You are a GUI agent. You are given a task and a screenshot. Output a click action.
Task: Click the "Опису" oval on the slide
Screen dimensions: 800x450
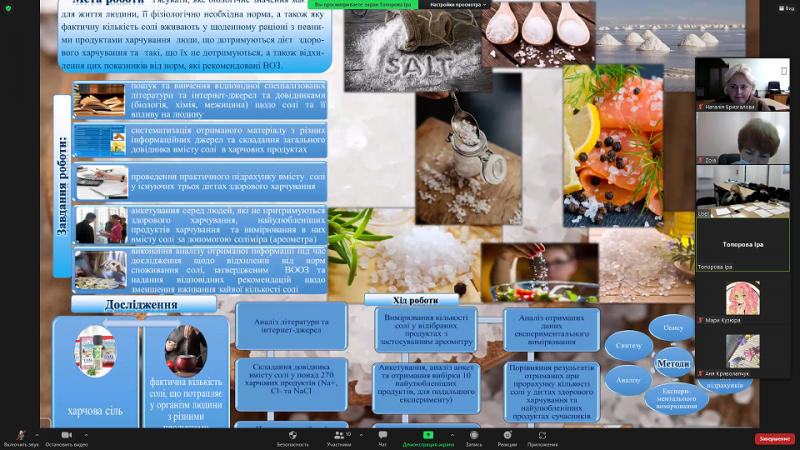pos(672,328)
